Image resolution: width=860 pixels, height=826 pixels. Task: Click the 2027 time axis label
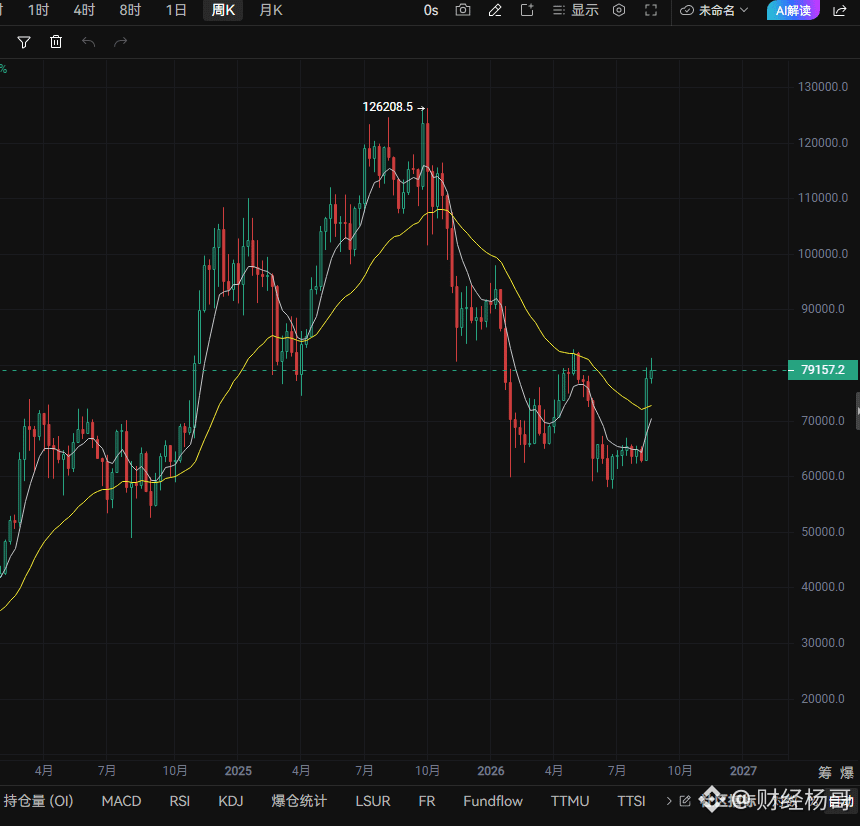(x=743, y=771)
